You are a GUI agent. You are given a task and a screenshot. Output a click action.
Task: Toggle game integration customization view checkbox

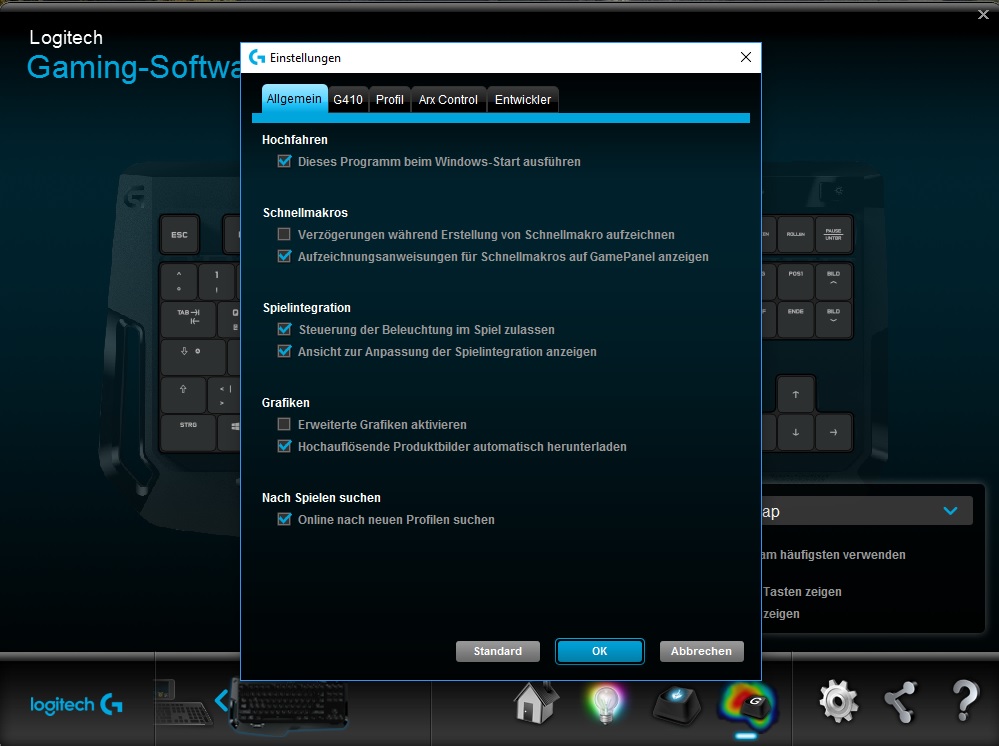point(284,351)
